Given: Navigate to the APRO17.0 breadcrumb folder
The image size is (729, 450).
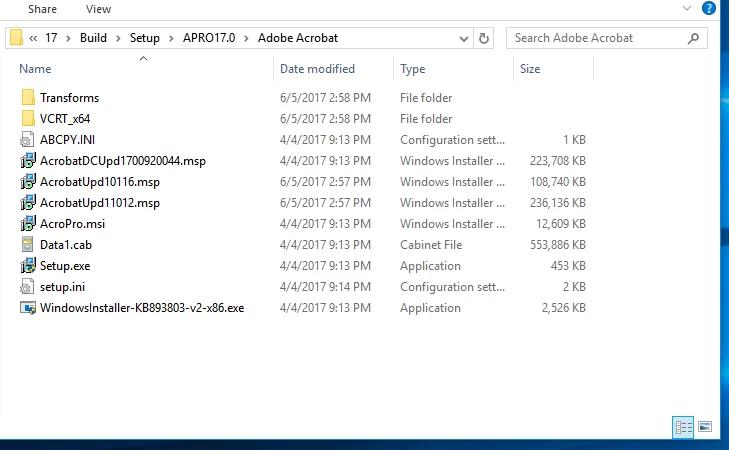Looking at the screenshot, I should coord(209,38).
